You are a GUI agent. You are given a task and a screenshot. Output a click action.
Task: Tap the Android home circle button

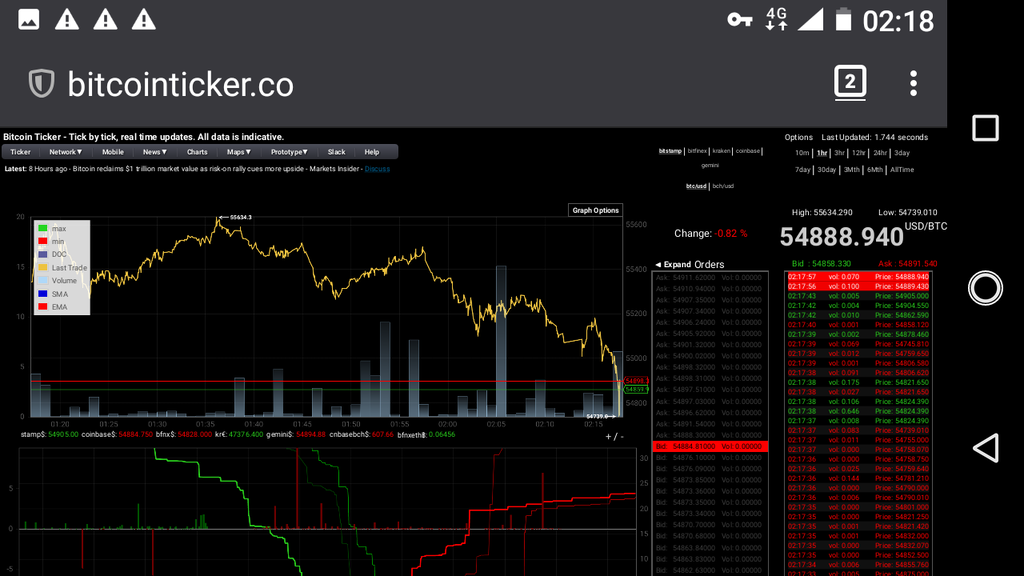pos(985,288)
